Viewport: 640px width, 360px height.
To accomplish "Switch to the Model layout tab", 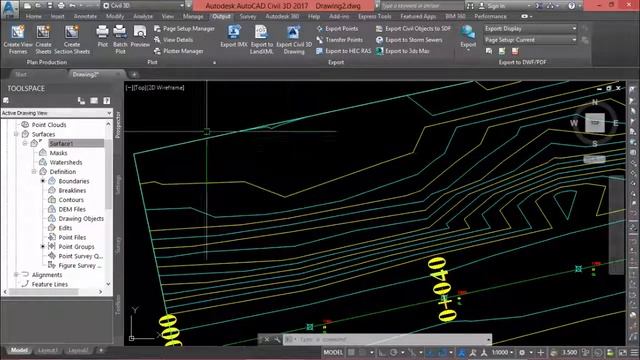I will pos(19,350).
